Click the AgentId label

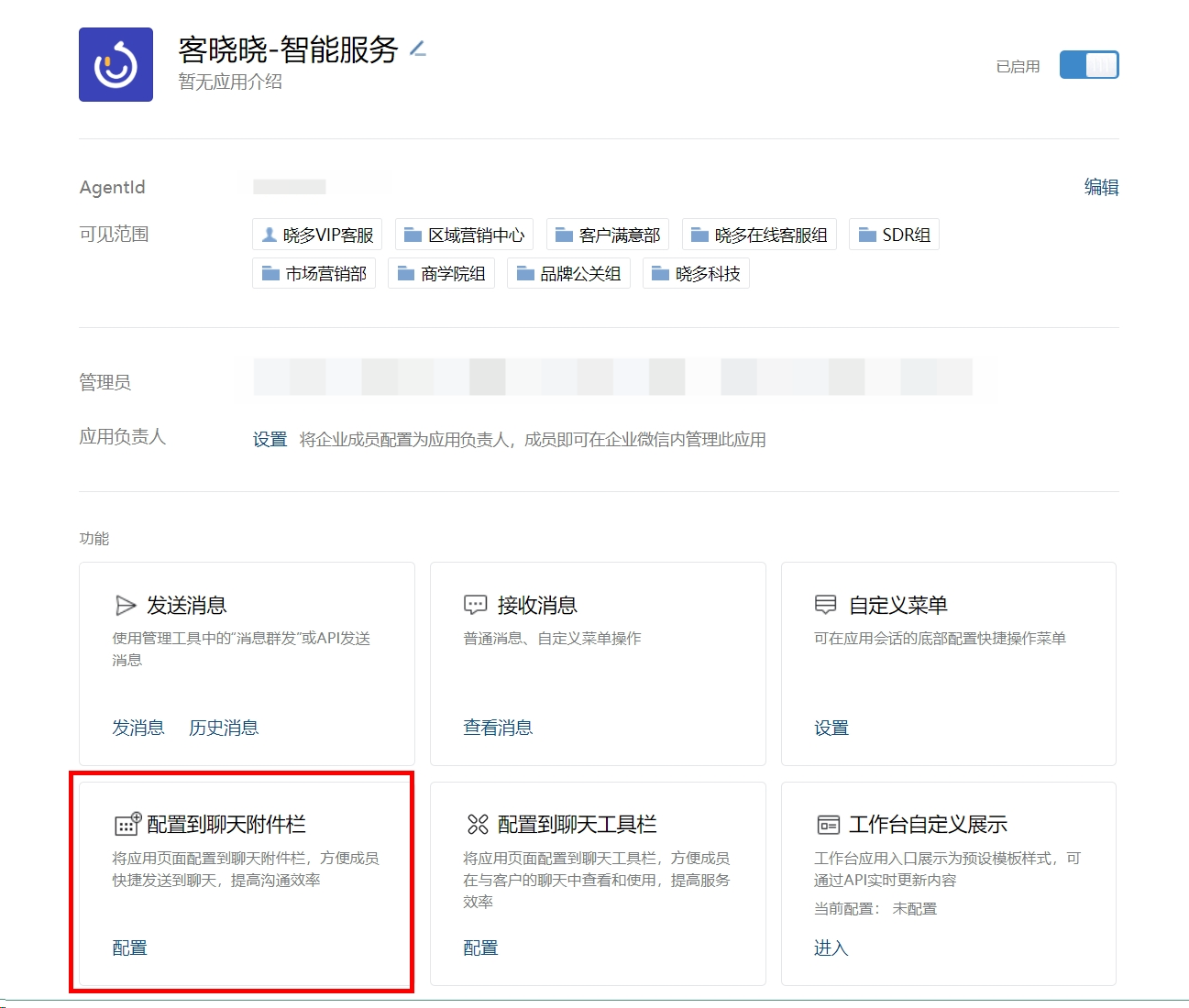pos(113,187)
